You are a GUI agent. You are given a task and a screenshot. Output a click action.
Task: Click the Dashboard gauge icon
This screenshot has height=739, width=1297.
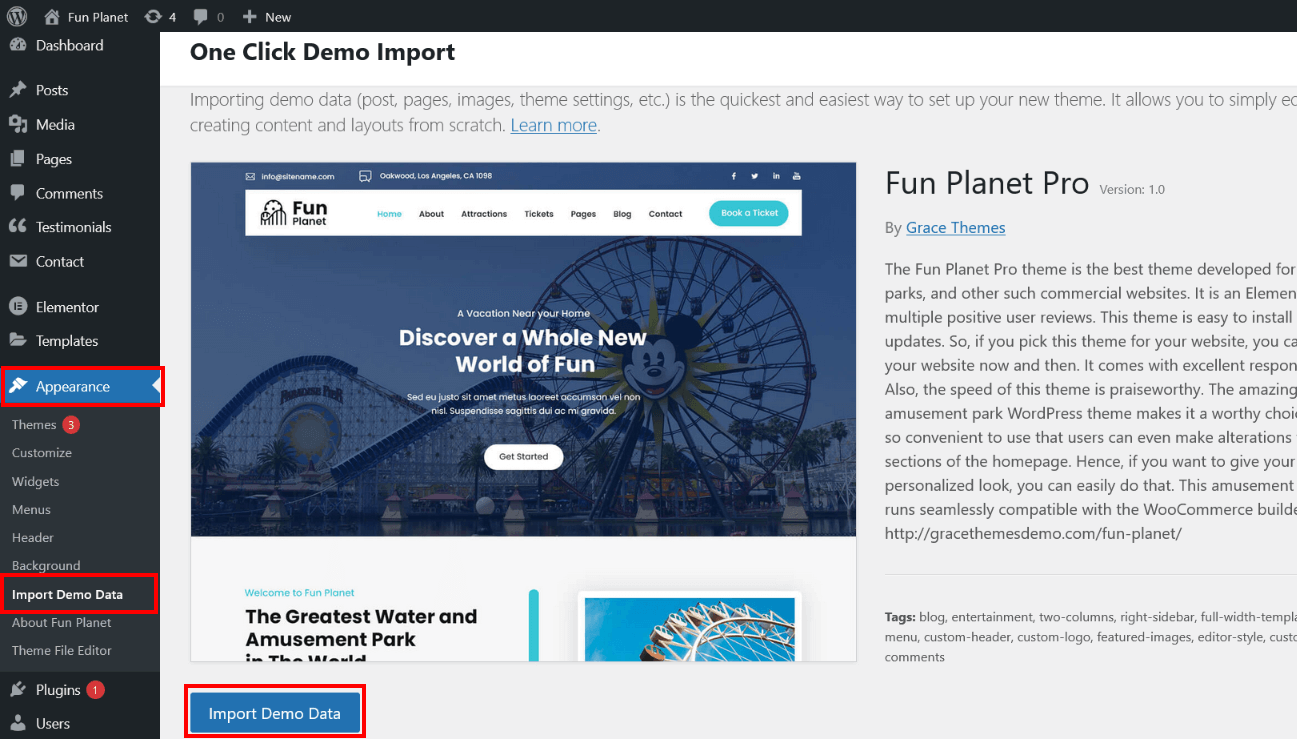[18, 45]
